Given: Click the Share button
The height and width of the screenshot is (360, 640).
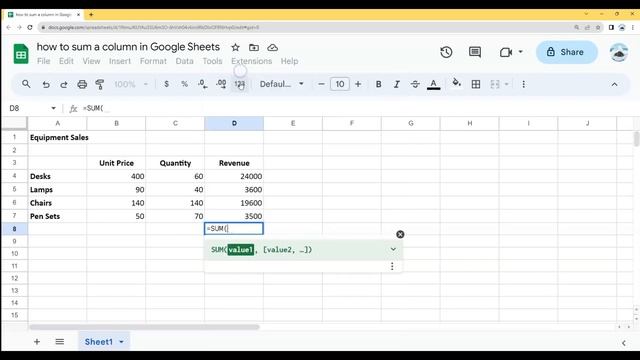Looking at the screenshot, I should (567, 52).
